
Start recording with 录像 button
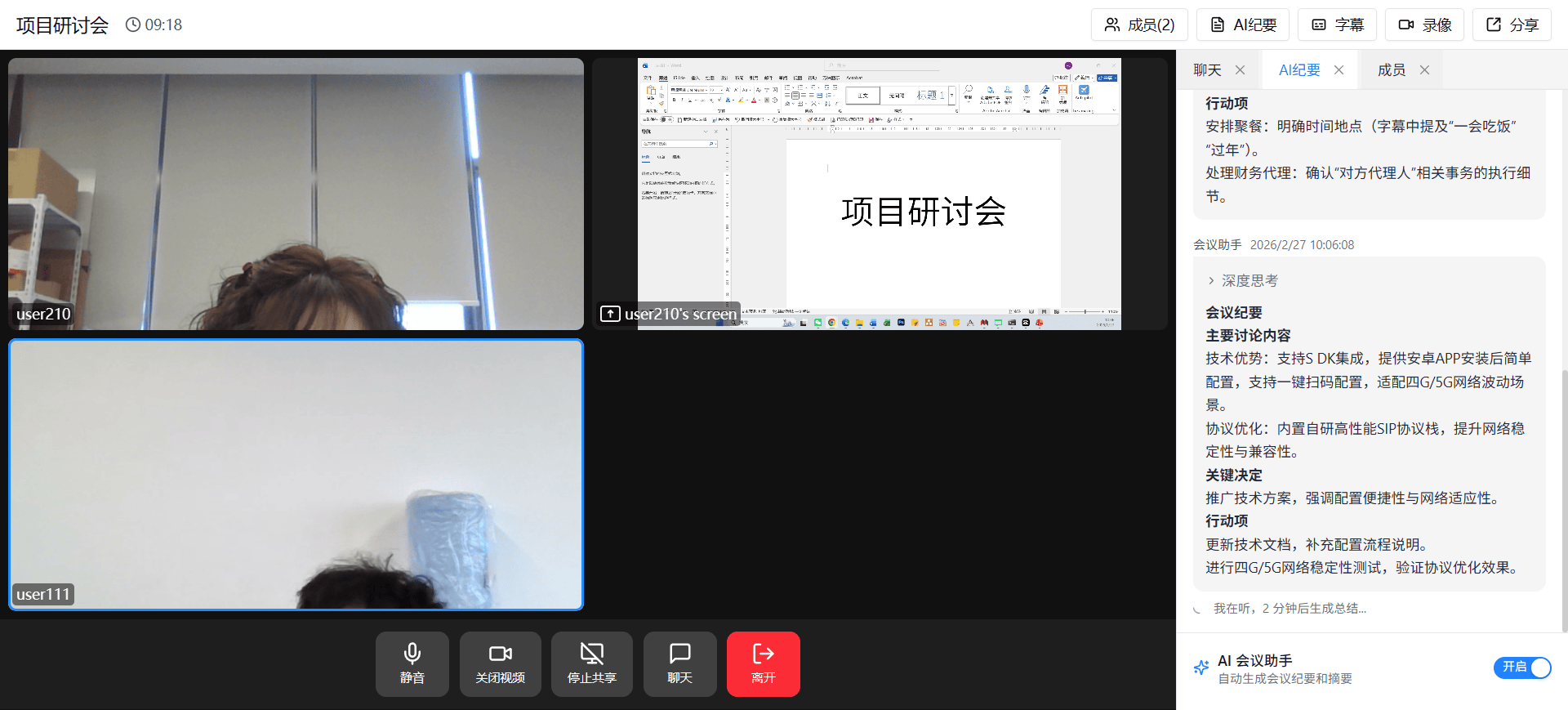tap(1424, 25)
